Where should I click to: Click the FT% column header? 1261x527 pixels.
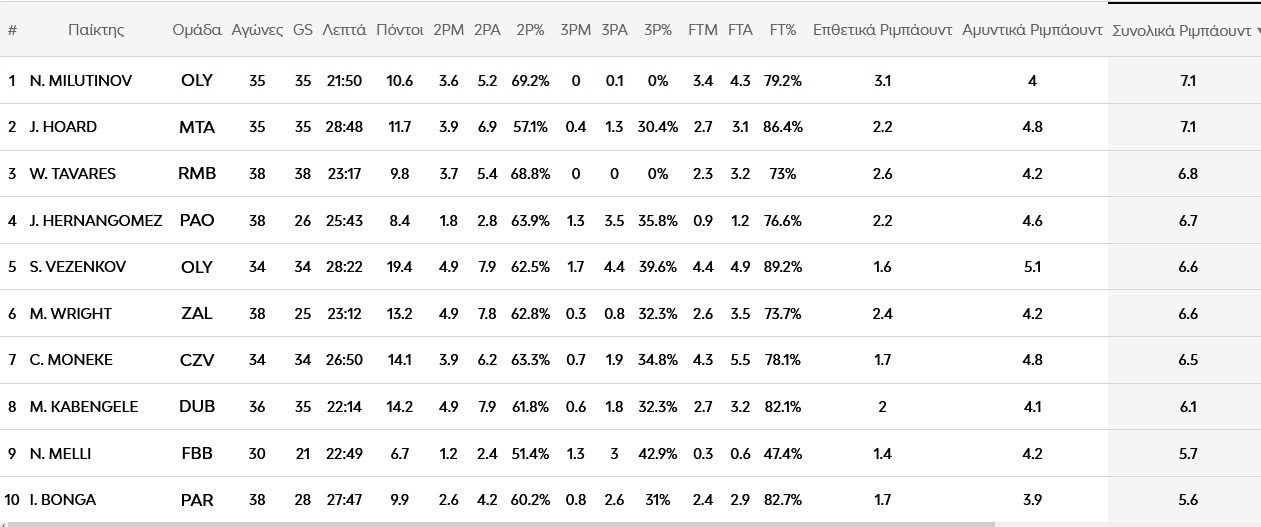[x=782, y=30]
